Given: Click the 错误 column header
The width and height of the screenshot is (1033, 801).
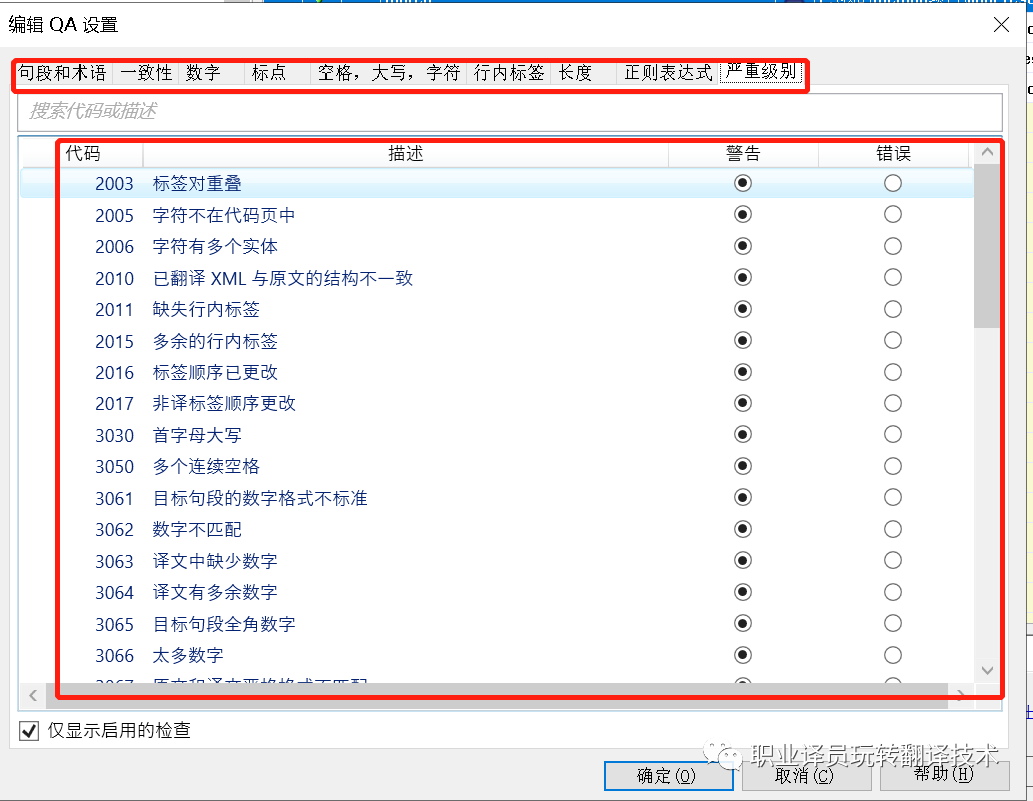Looking at the screenshot, I should [893, 153].
